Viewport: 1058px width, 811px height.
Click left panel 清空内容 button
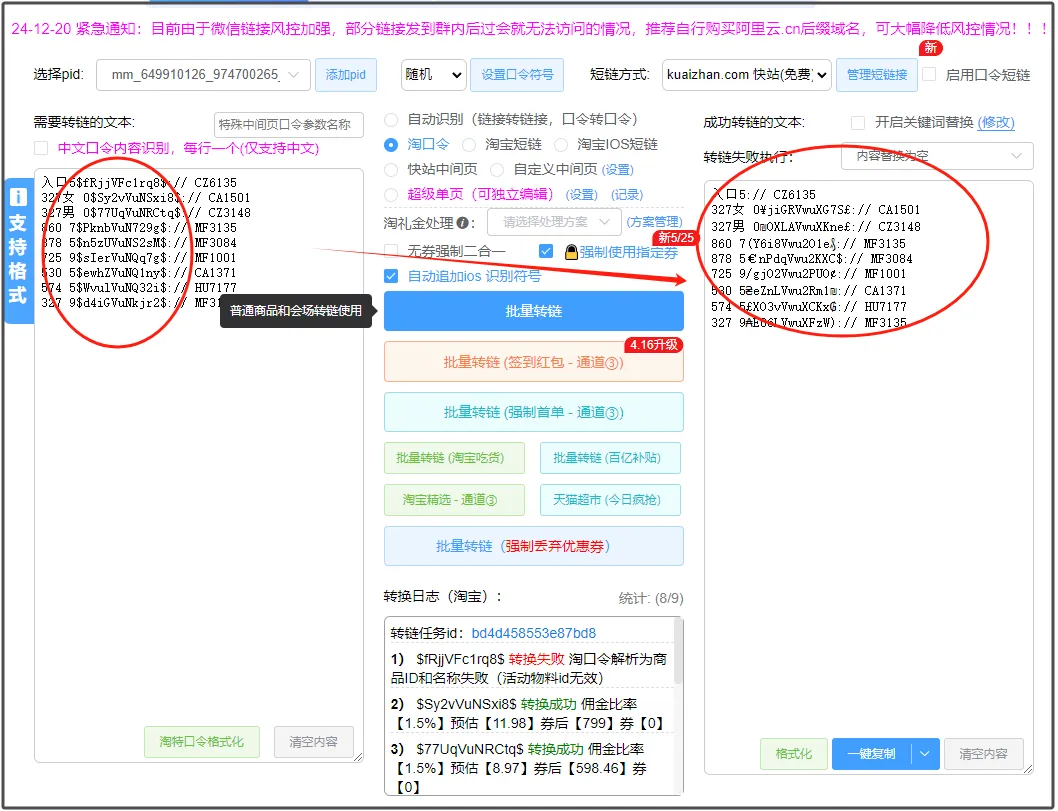314,742
